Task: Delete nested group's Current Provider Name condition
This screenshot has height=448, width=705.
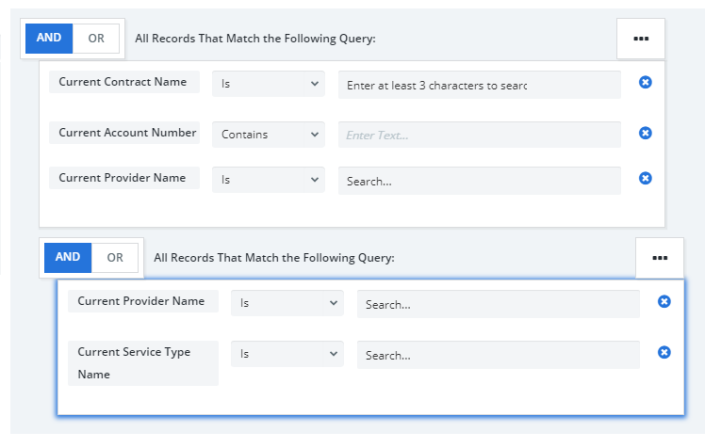Action: (x=664, y=301)
